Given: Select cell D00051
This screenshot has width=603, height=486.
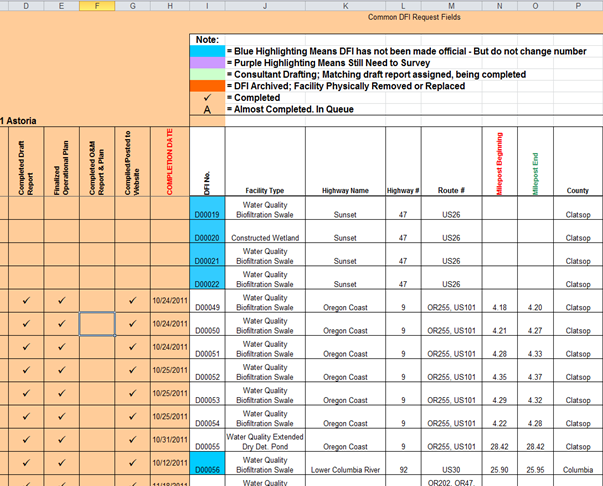Looking at the screenshot, I should pyautogui.click(x=207, y=347).
